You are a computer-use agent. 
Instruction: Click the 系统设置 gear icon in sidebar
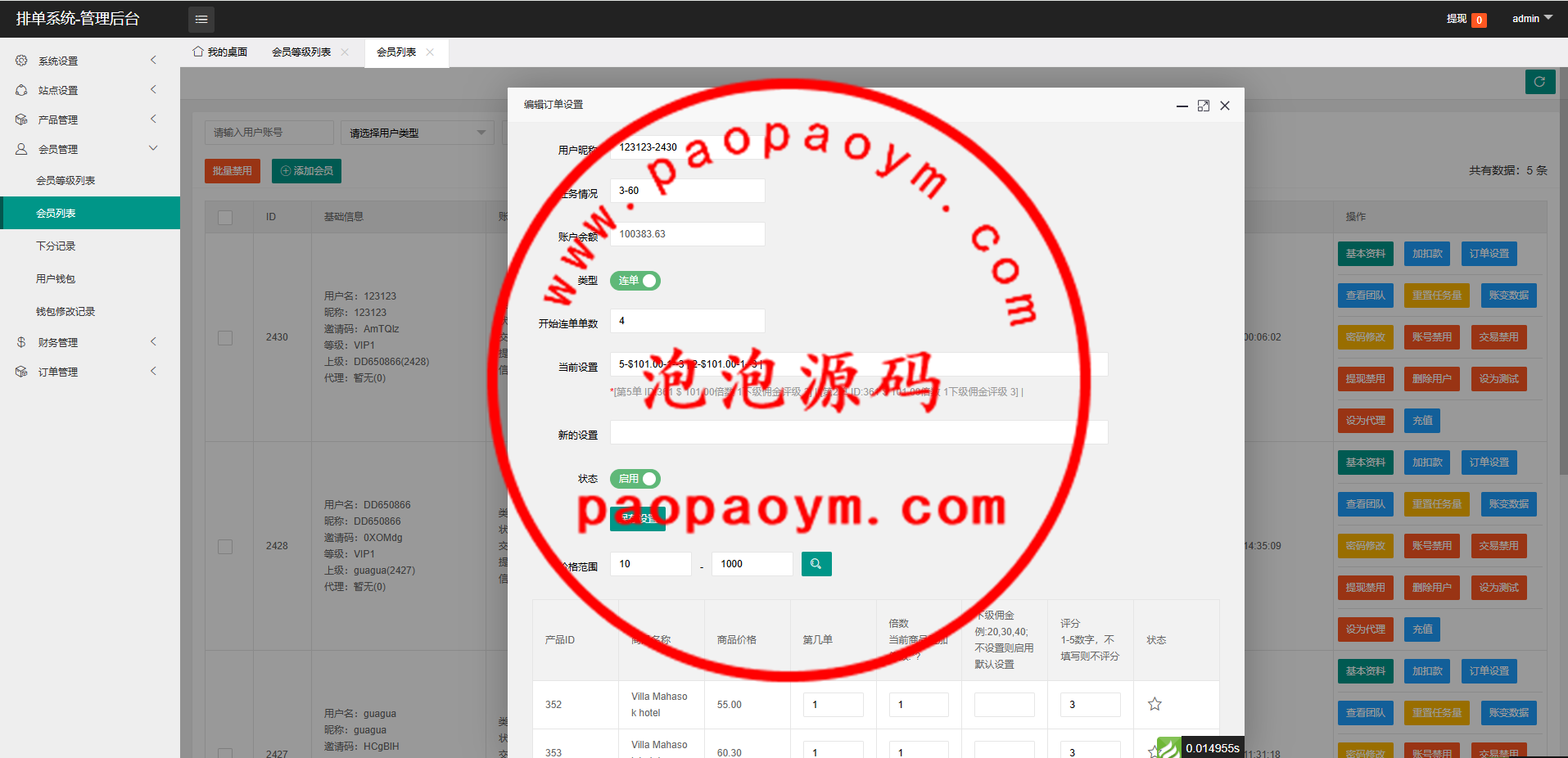tap(21, 61)
